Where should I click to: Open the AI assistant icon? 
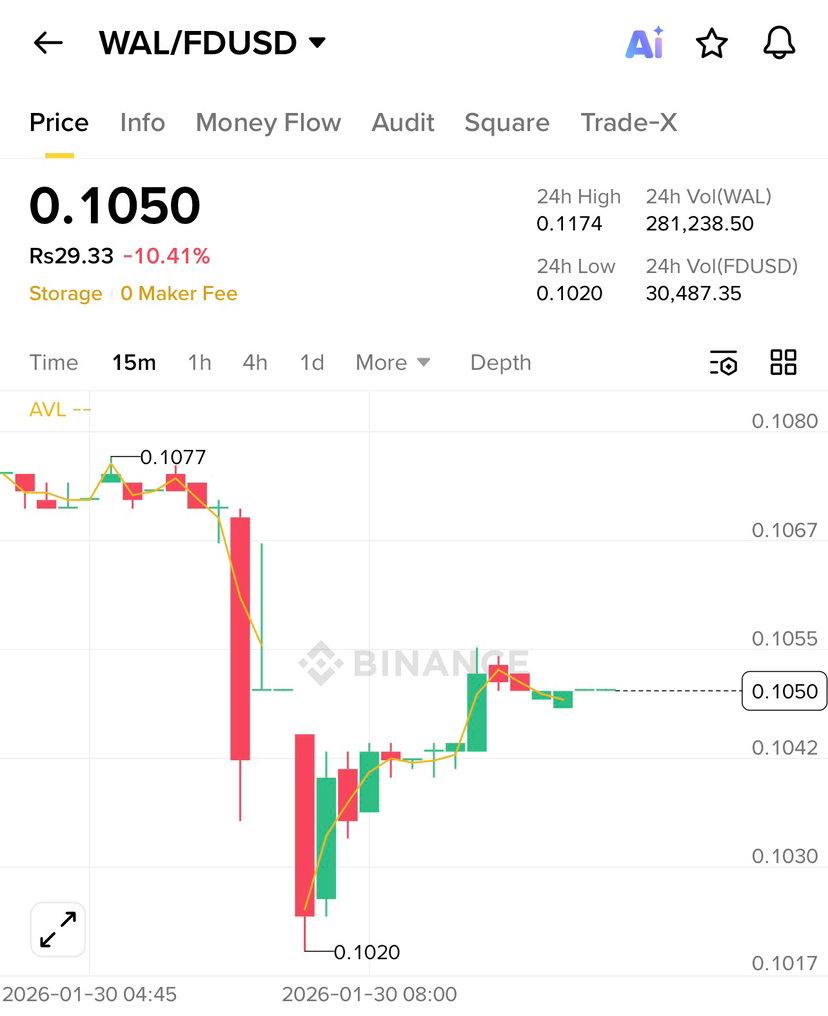click(x=645, y=43)
